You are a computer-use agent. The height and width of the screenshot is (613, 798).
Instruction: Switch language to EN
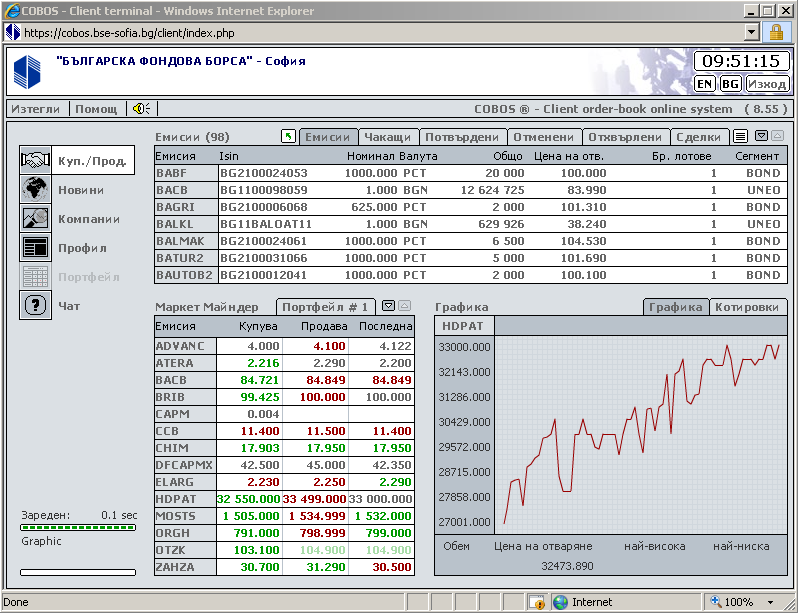coord(705,84)
